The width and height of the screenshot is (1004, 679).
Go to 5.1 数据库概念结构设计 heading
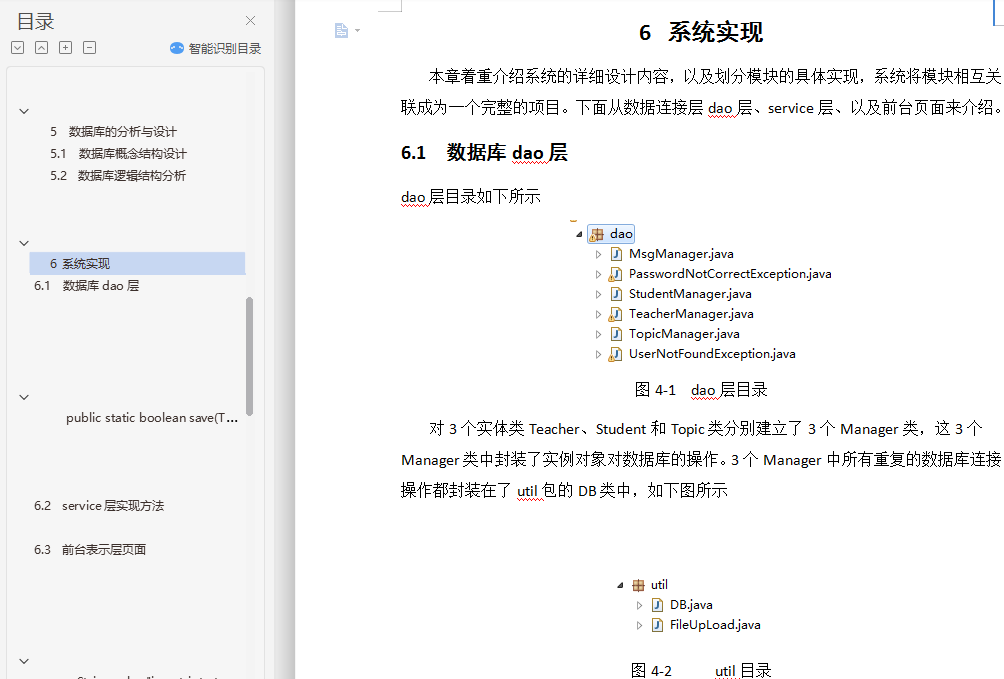coord(118,154)
